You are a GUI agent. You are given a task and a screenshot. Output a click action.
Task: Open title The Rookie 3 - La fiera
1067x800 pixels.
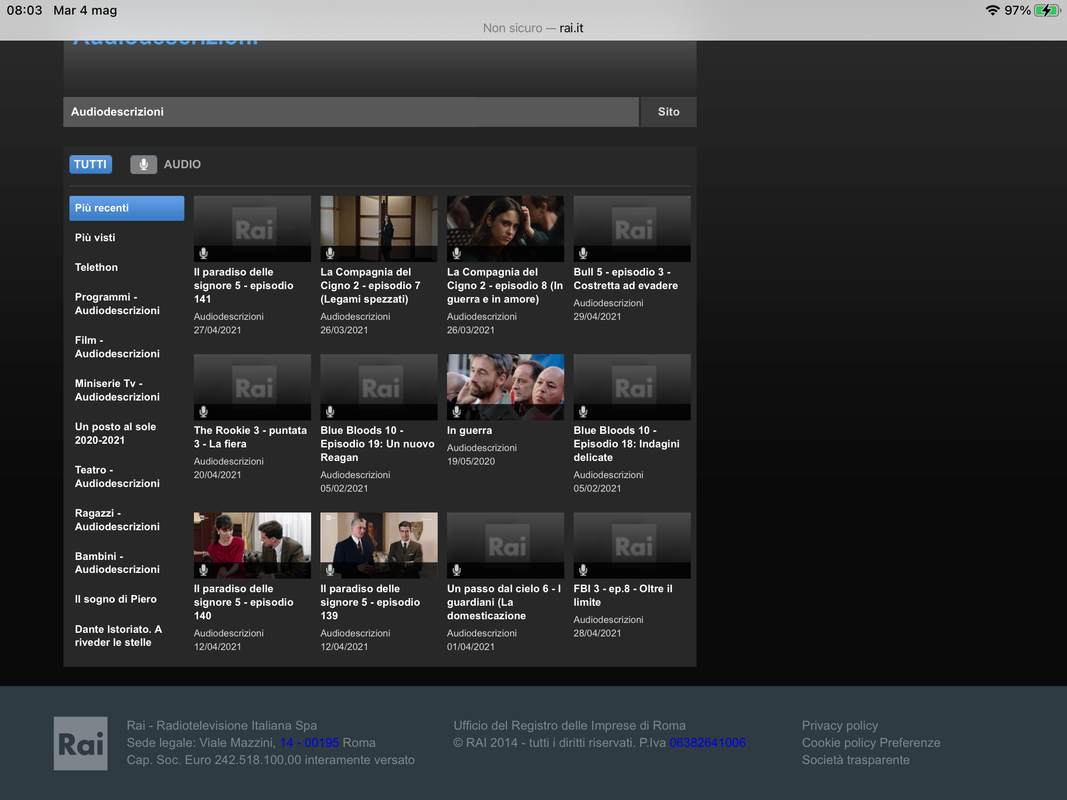point(250,437)
